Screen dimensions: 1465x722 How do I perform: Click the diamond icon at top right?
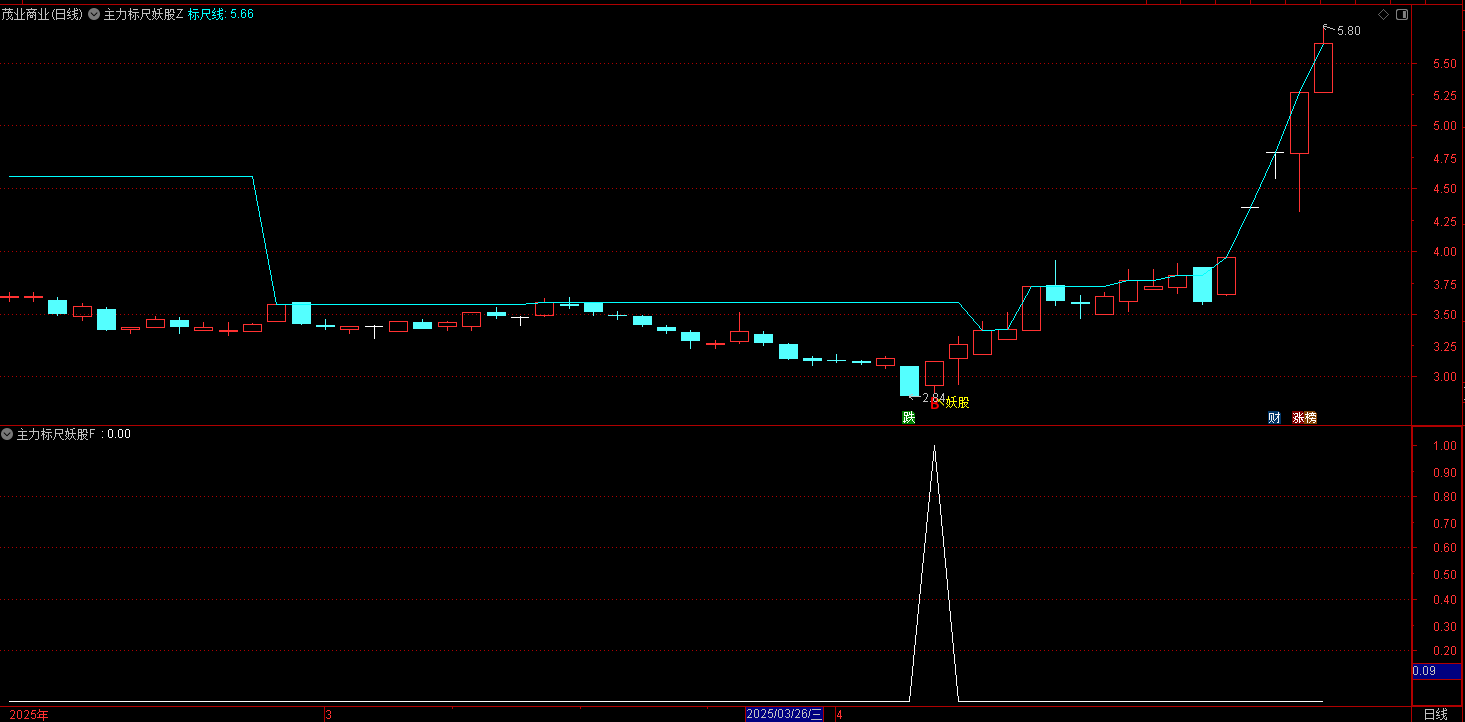tap(1383, 15)
